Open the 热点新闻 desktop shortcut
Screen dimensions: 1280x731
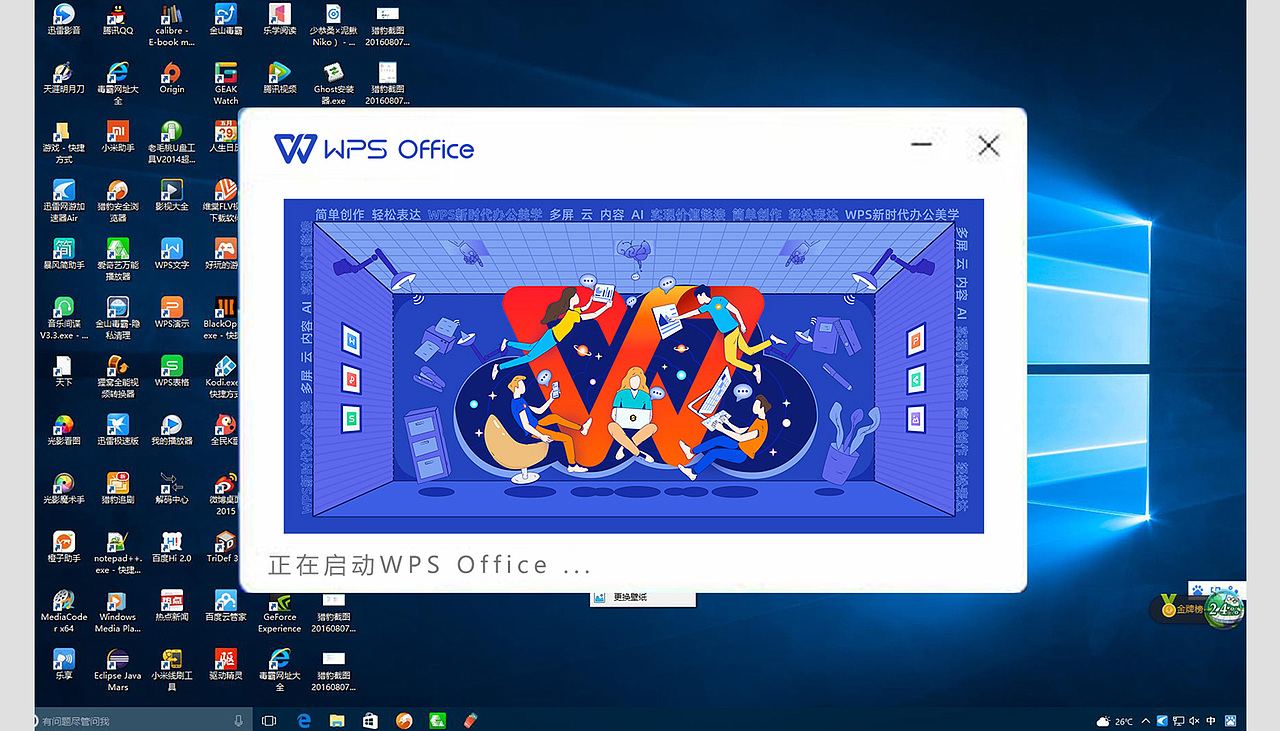point(172,606)
